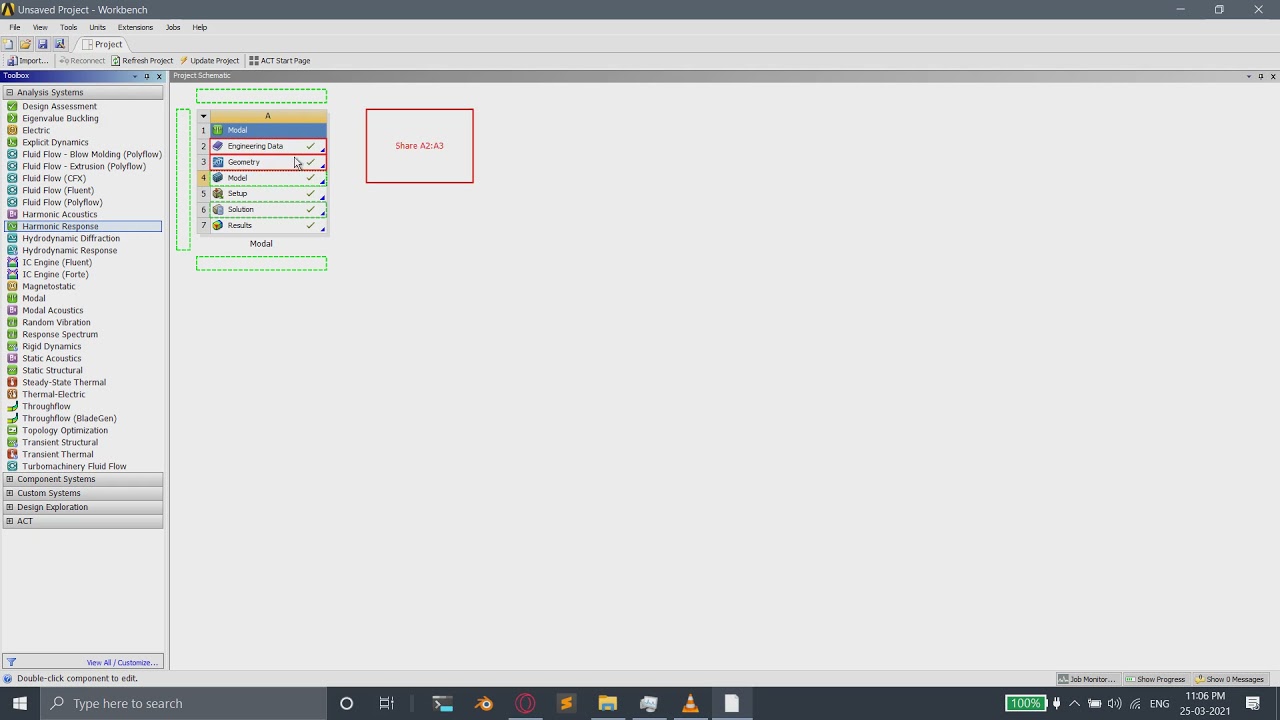Click the Windows taskbar search box
This screenshot has width=1280, height=720.
pos(184,703)
